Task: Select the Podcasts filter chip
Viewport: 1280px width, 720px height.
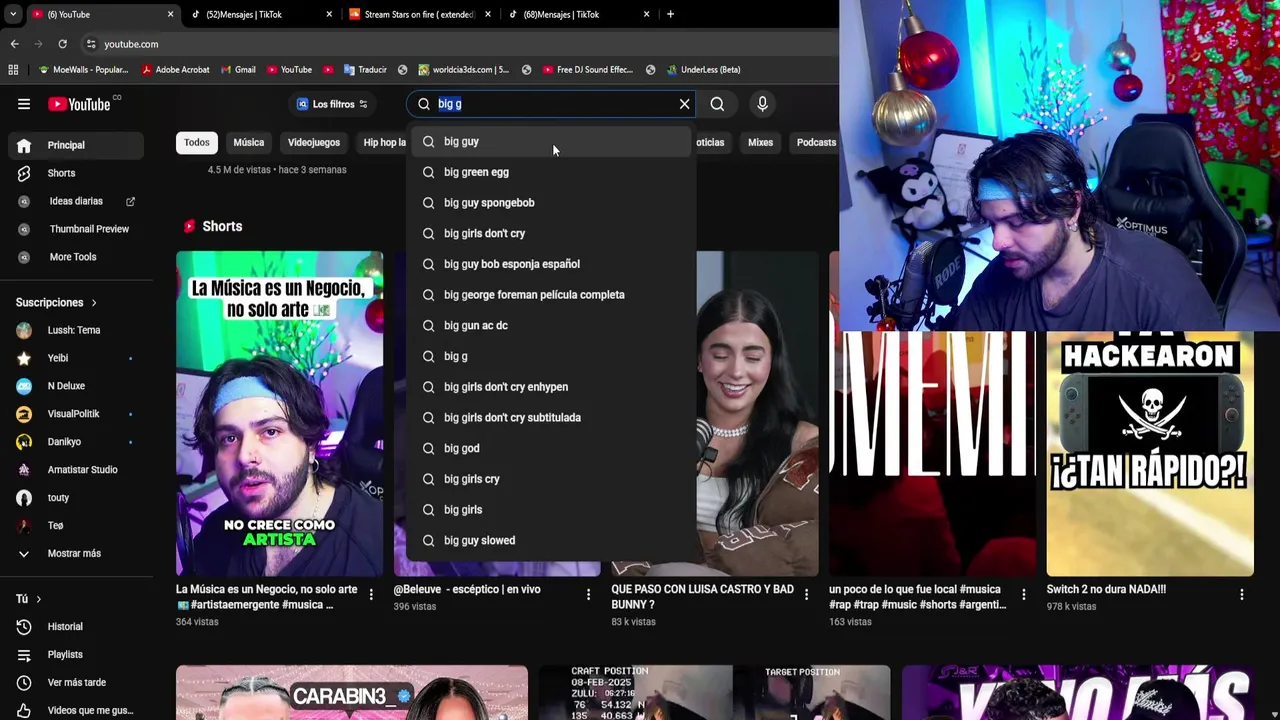Action: pyautogui.click(x=816, y=142)
